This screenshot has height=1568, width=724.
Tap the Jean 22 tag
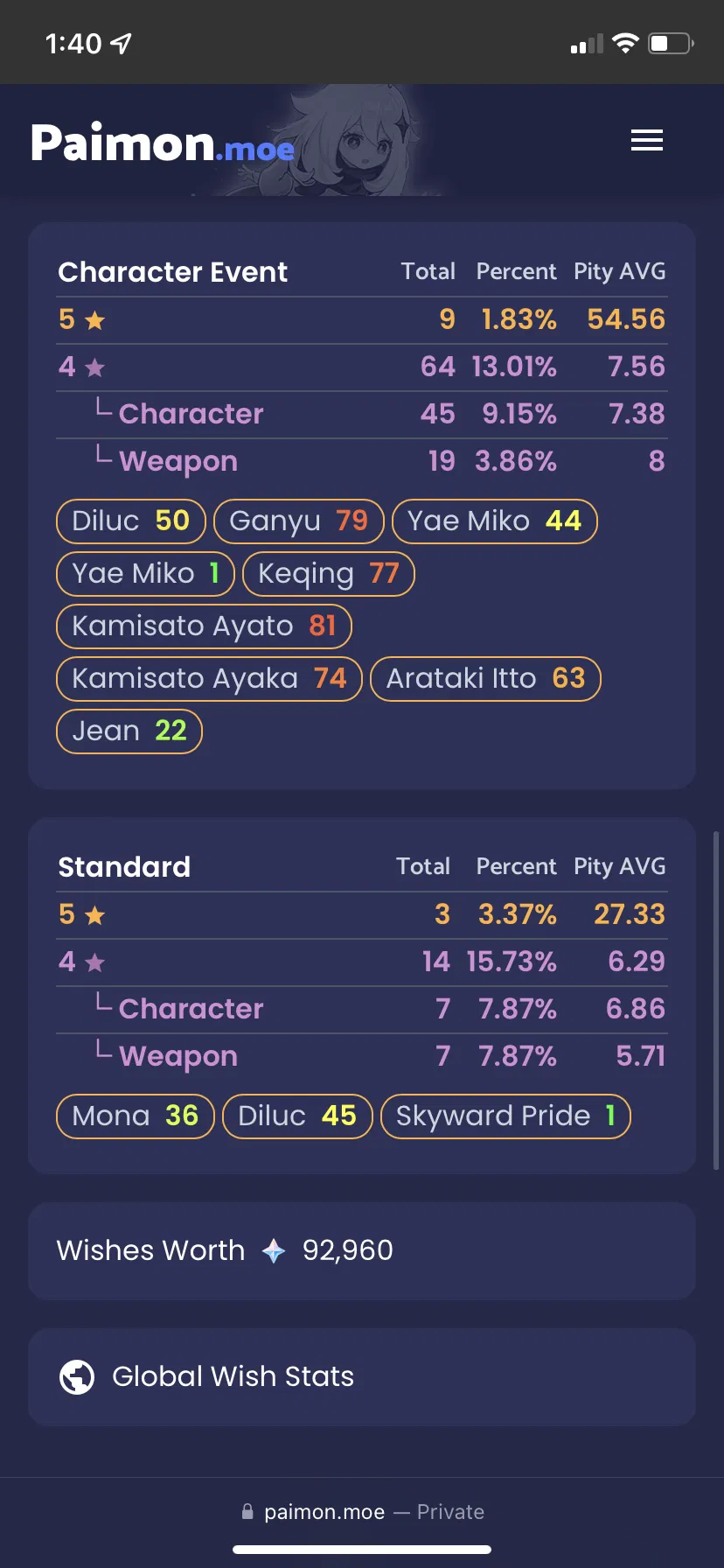tap(129, 731)
